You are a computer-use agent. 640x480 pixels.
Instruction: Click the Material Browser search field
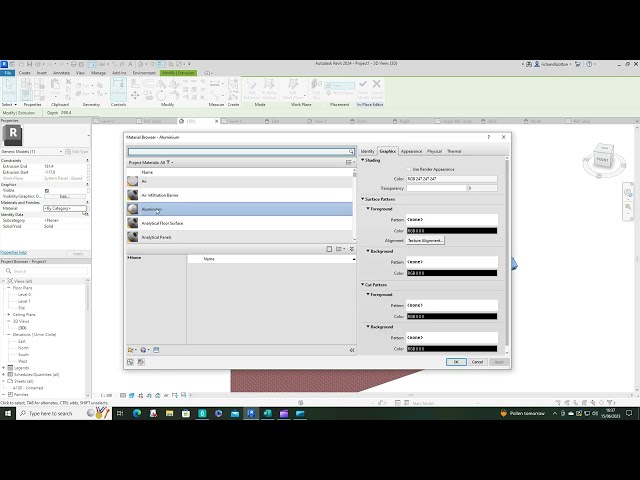pos(238,151)
